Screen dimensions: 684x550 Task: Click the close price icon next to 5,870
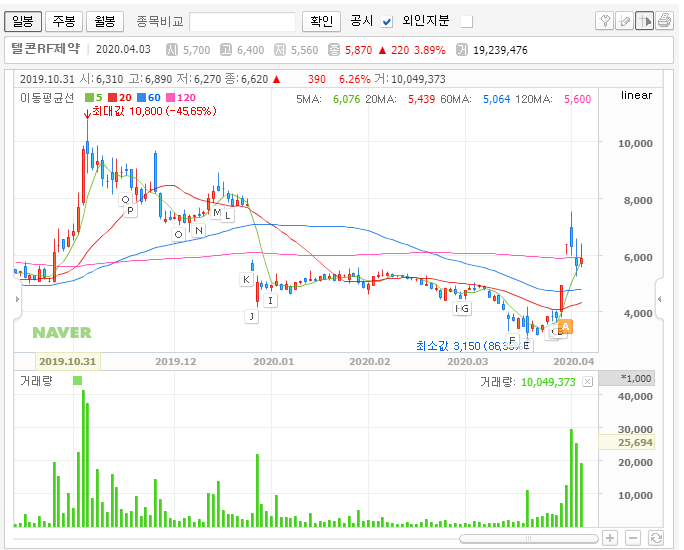(334, 50)
